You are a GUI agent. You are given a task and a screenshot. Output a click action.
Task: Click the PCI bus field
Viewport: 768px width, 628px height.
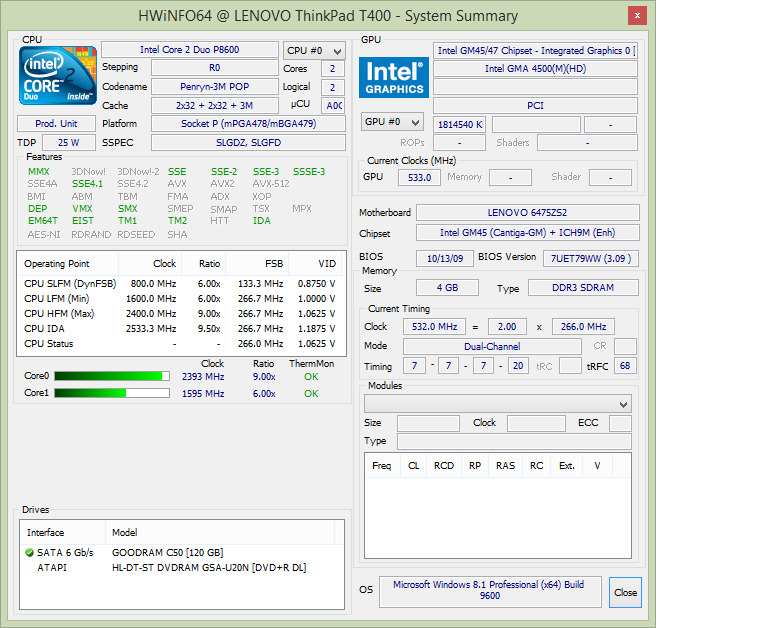(x=535, y=105)
